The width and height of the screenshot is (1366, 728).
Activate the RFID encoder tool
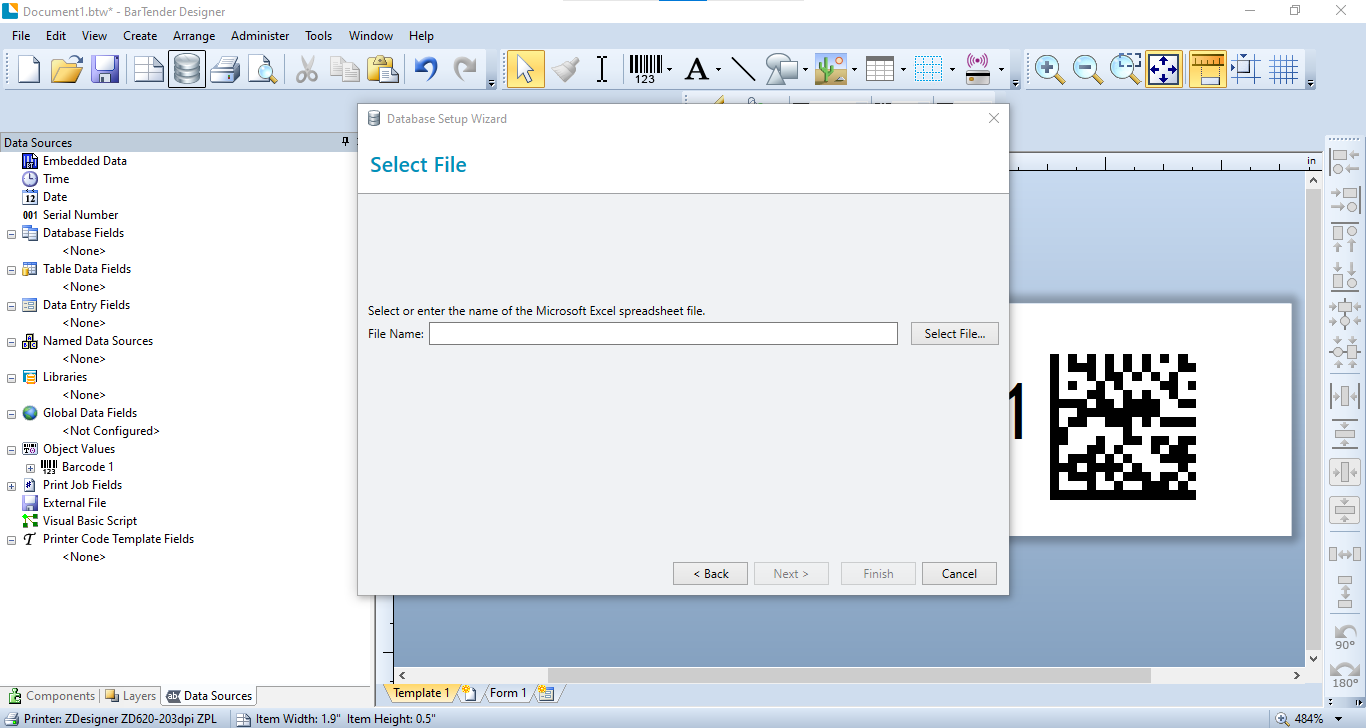coord(978,69)
